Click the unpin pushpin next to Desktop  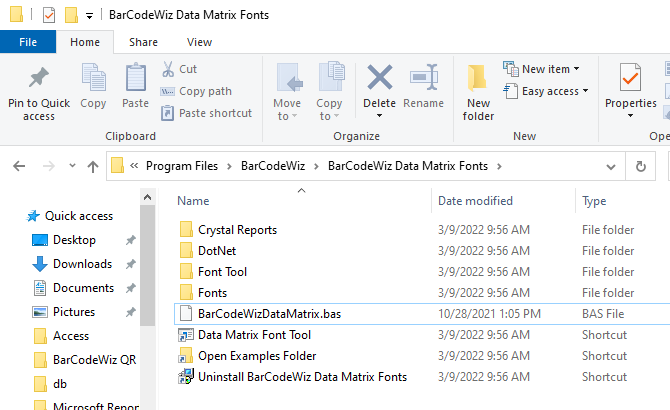pyautogui.click(x=131, y=240)
